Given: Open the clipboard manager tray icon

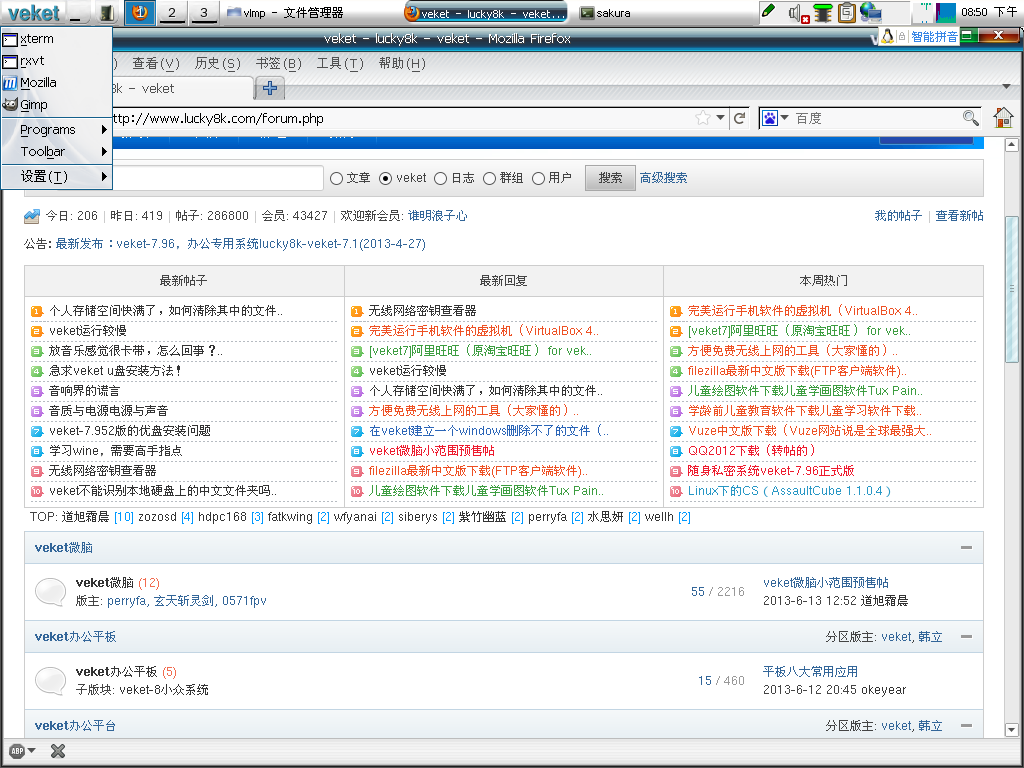Looking at the screenshot, I should 846,12.
